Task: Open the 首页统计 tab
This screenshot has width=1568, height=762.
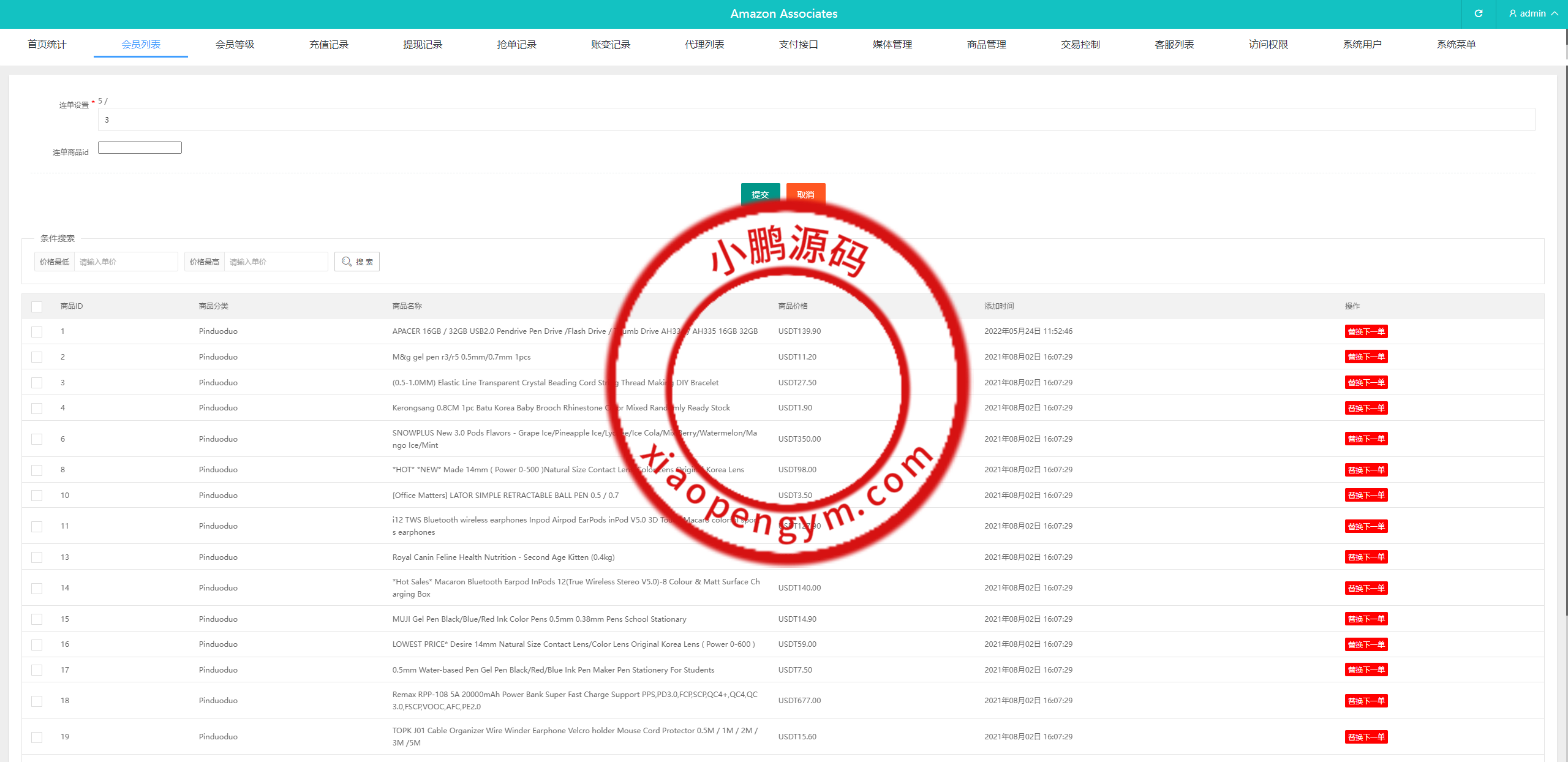Action: tap(47, 44)
